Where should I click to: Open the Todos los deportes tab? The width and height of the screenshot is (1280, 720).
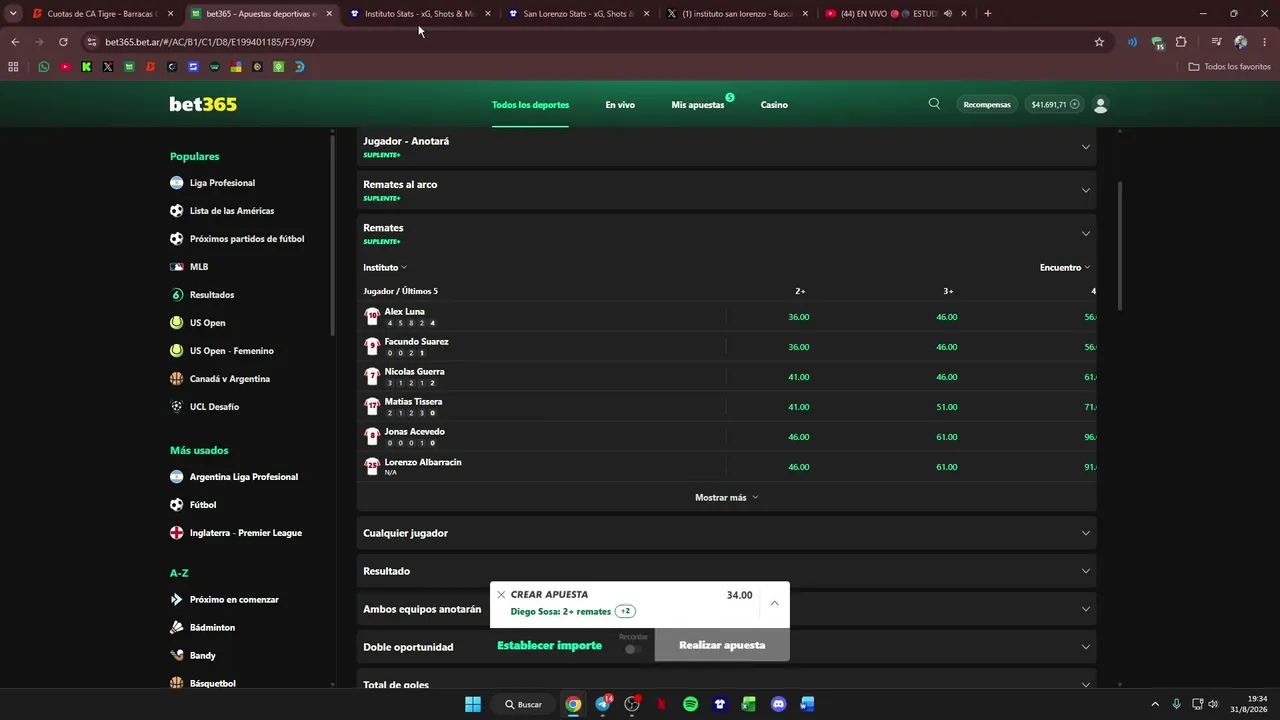[x=530, y=105]
